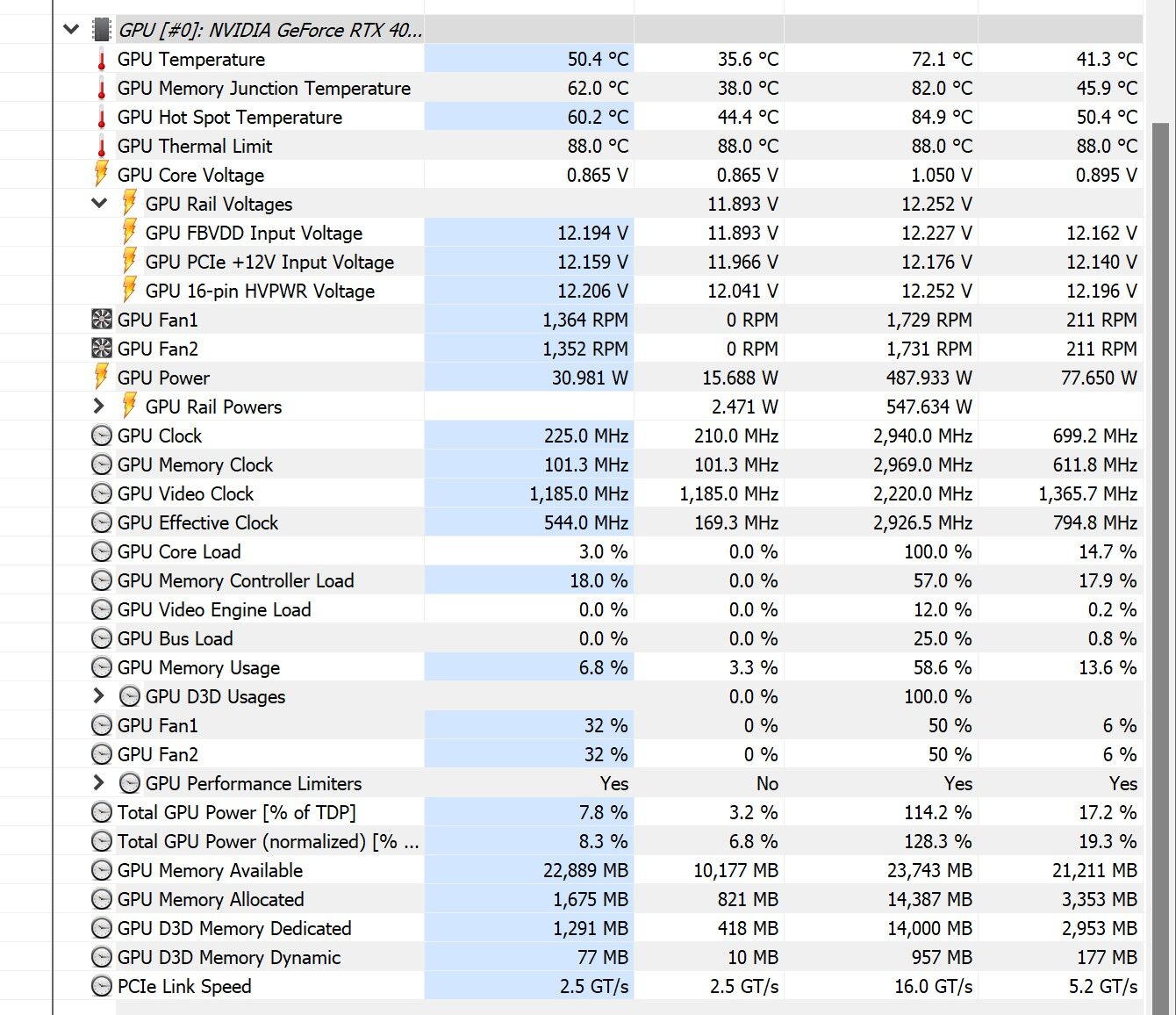Click thermometer icon beside GPU Hot Spot Temperature
The image size is (1176, 1015).
(x=102, y=118)
